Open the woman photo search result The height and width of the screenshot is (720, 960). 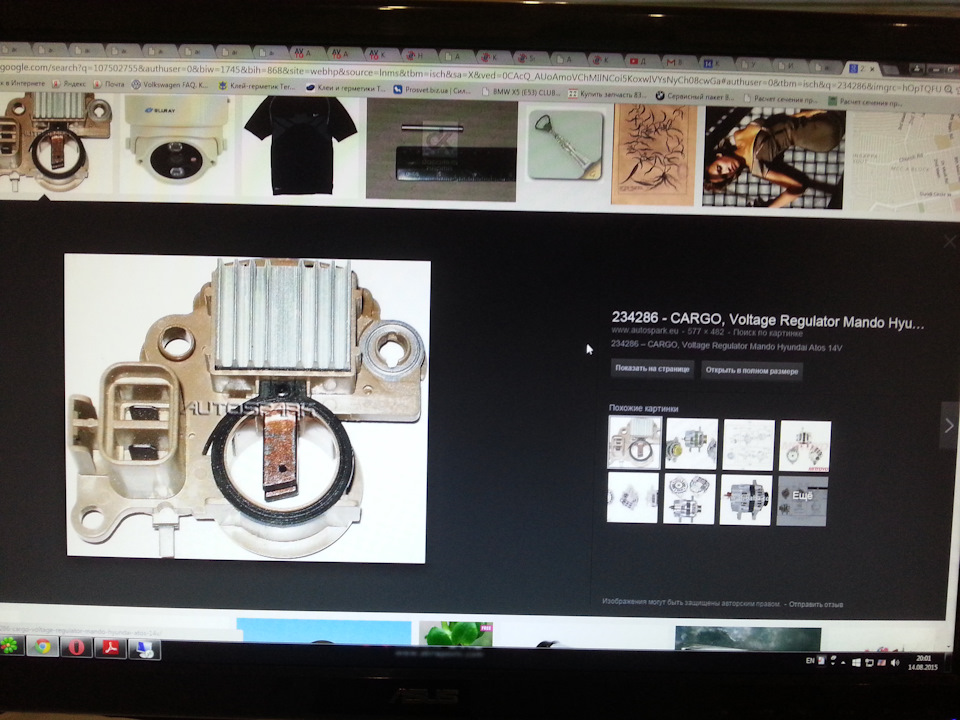coord(774,158)
